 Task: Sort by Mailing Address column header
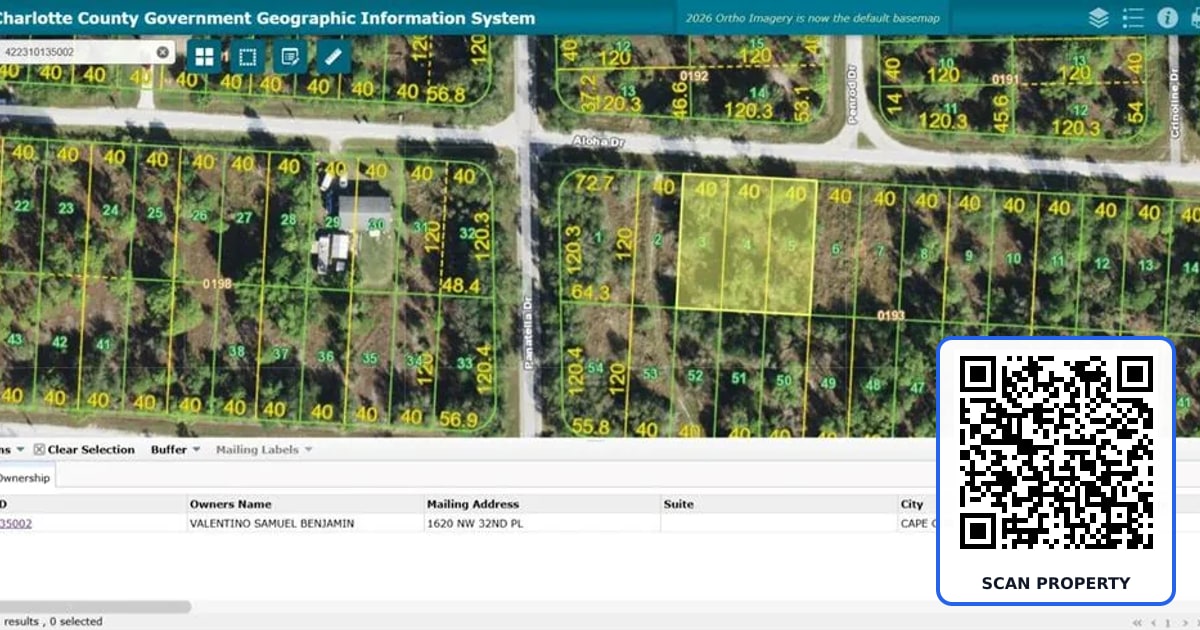coord(473,504)
